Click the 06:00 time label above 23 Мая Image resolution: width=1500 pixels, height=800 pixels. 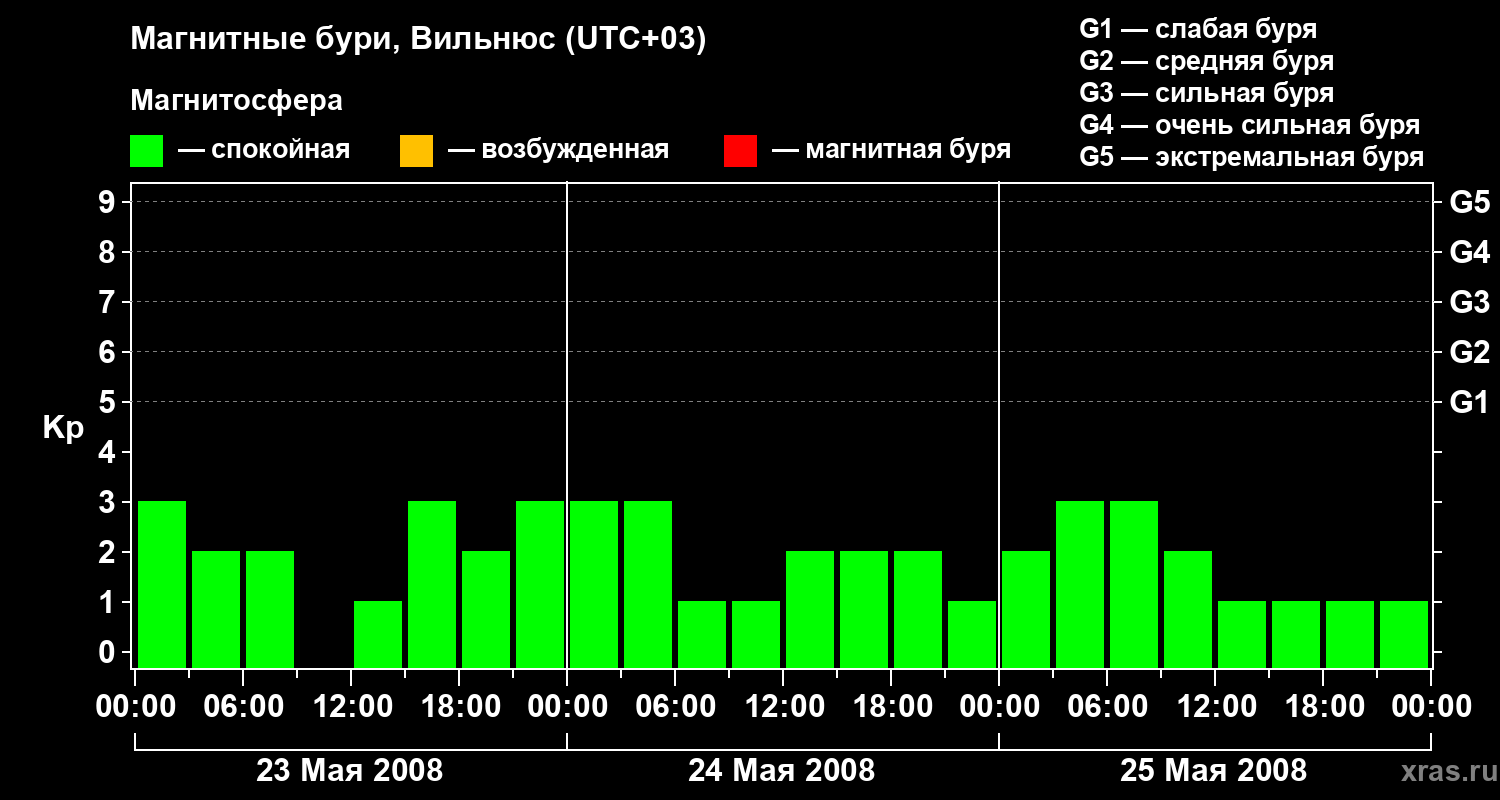(243, 707)
